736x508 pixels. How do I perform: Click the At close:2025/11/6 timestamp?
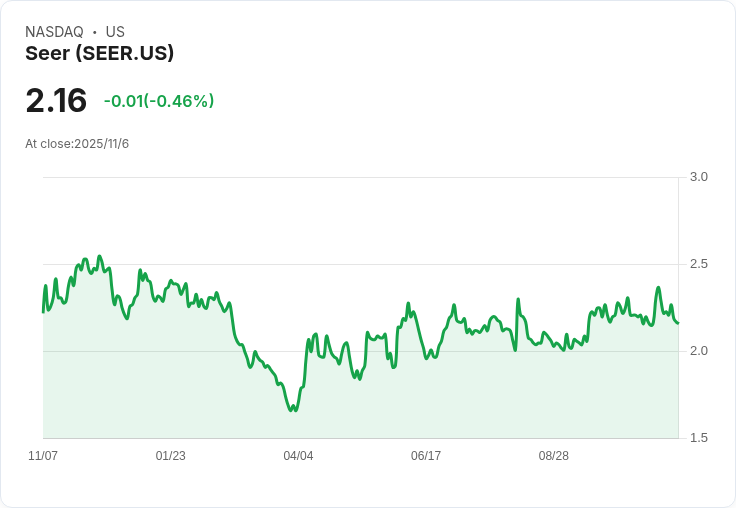(x=77, y=144)
